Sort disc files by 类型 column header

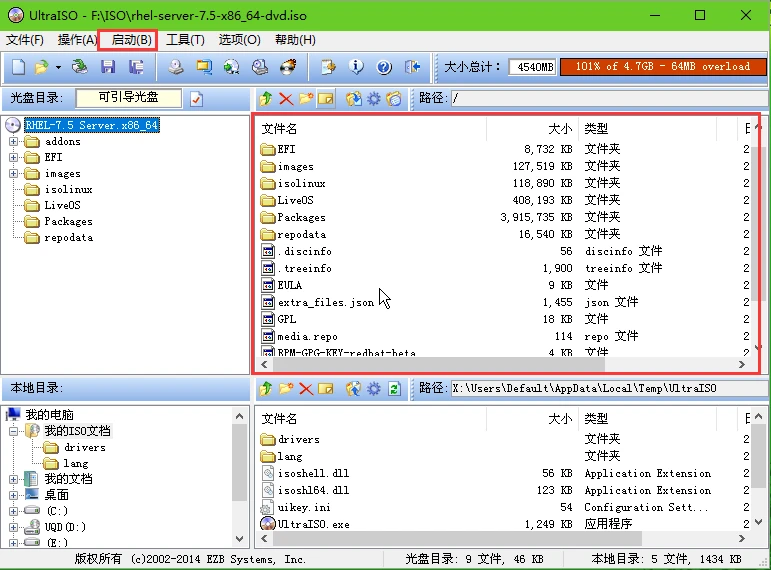point(648,129)
